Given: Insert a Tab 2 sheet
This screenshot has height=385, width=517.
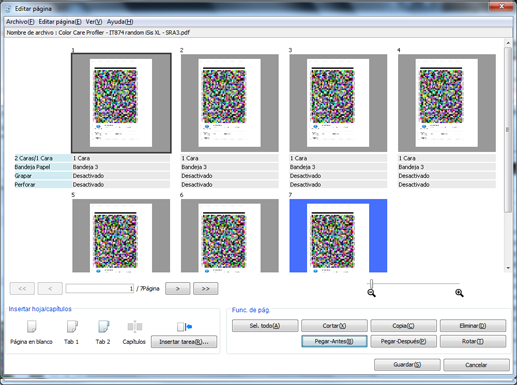Looking at the screenshot, I should (103, 326).
